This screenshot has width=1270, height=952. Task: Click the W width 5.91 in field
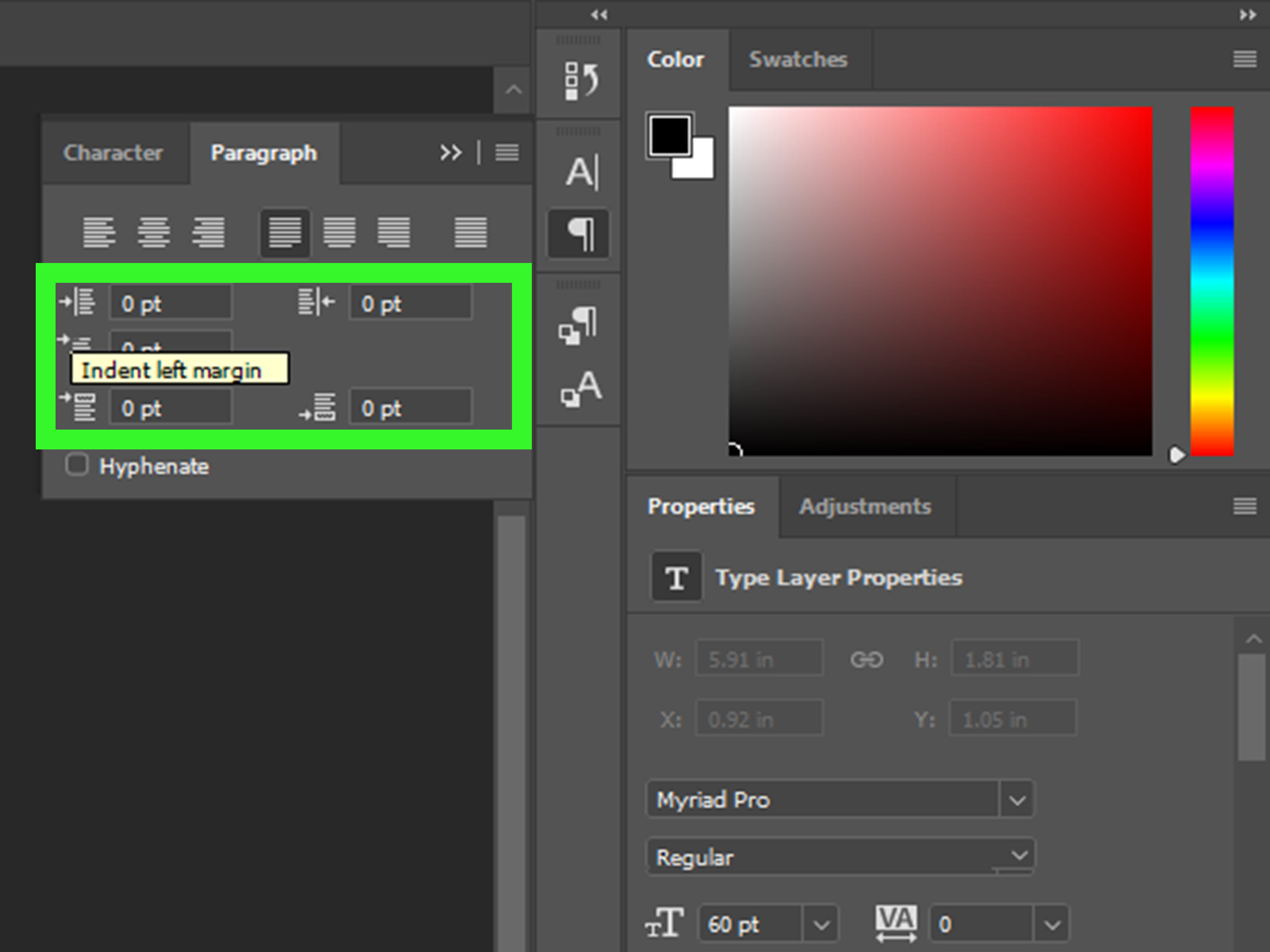click(x=760, y=658)
